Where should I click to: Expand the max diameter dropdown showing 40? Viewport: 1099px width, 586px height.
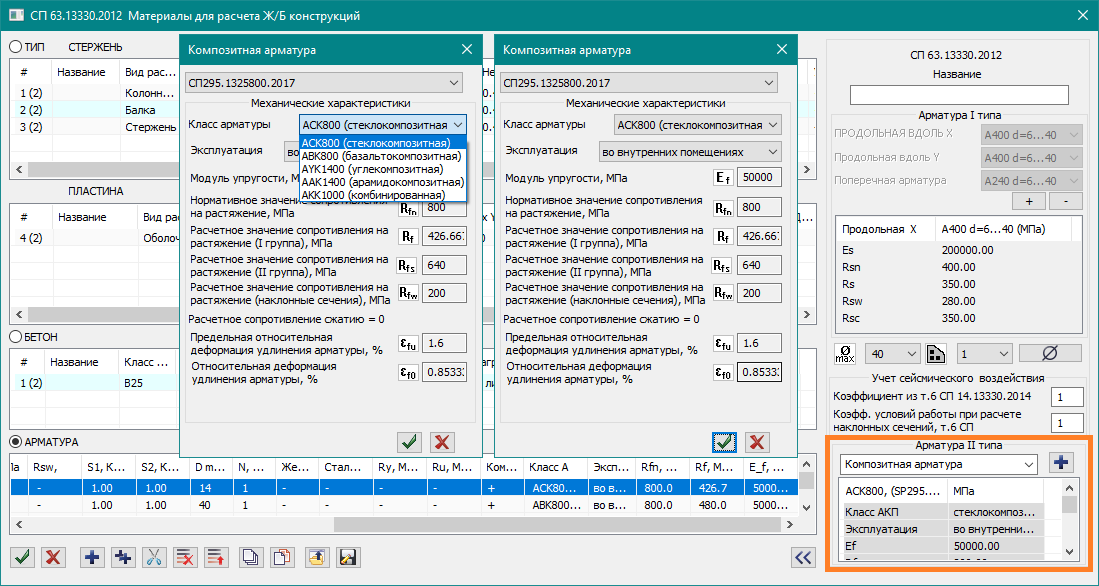pos(893,354)
